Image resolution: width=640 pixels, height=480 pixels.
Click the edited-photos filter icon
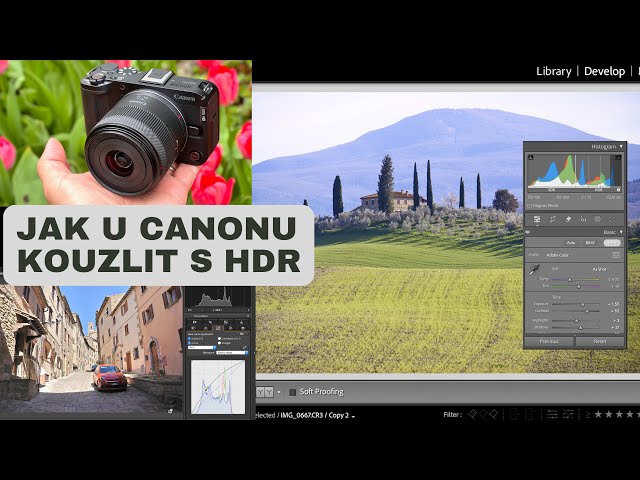tap(552, 415)
